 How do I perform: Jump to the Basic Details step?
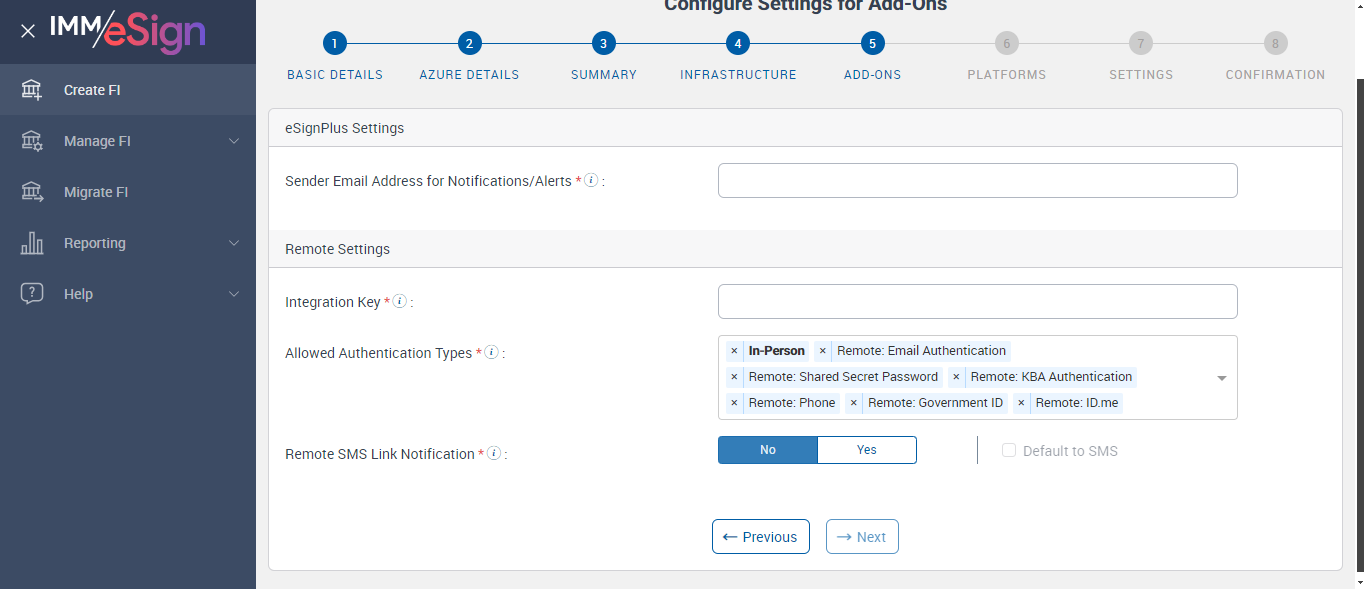(334, 44)
